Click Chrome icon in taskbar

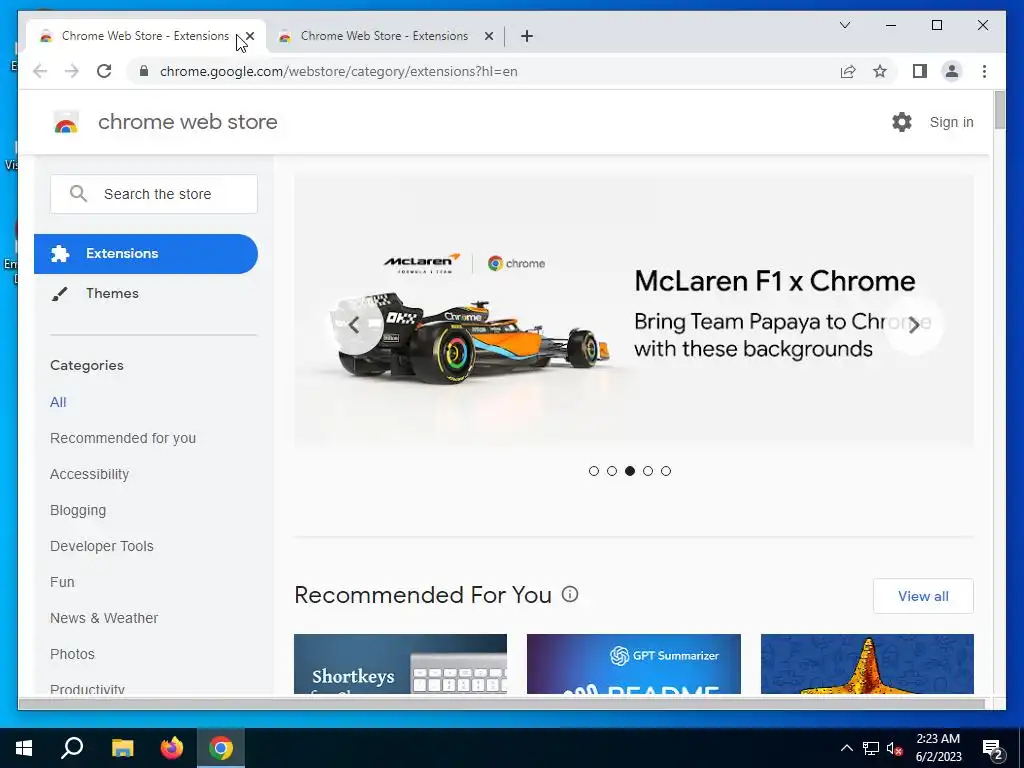pos(221,748)
